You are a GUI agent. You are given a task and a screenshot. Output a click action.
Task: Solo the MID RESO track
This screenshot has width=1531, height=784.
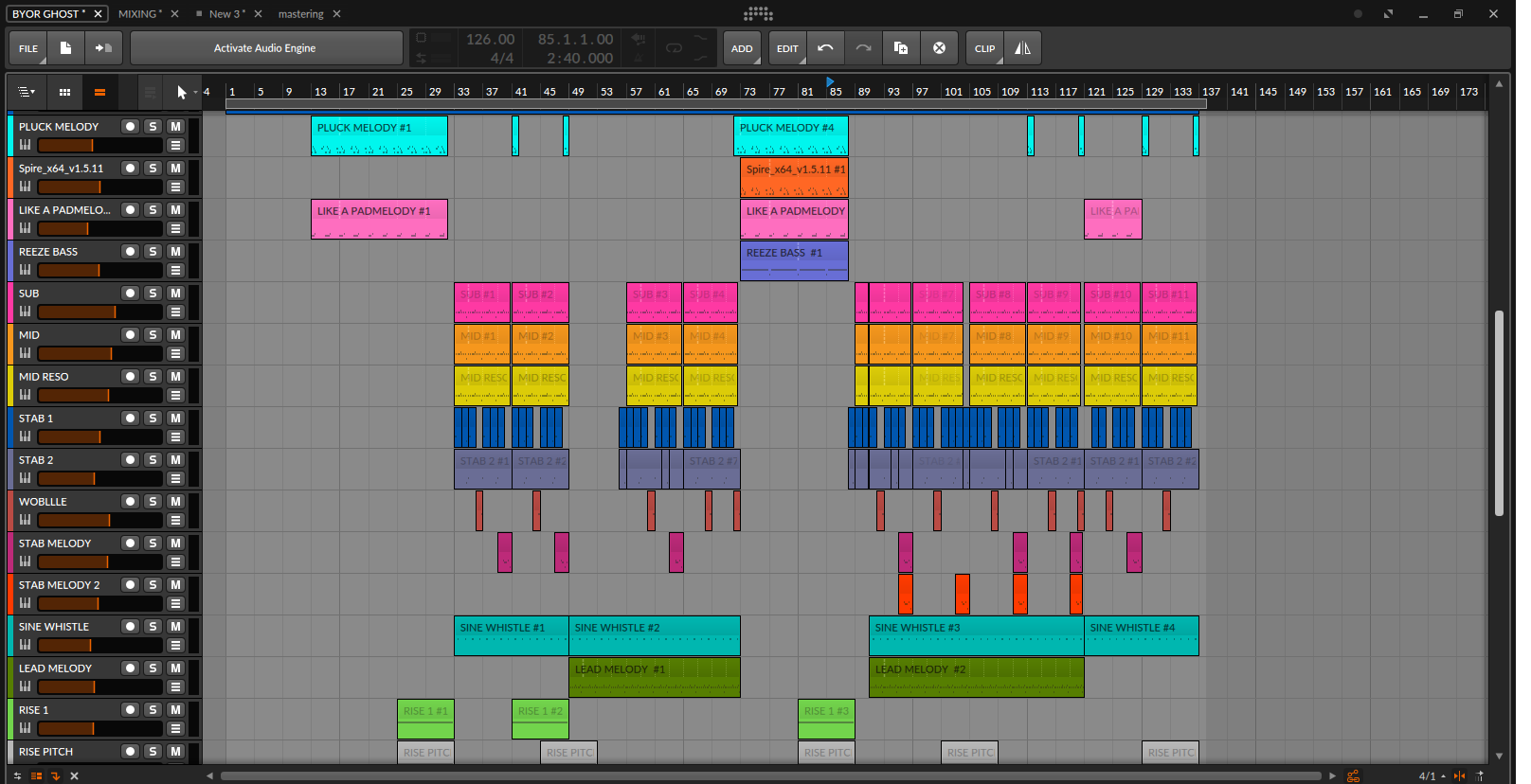click(153, 377)
